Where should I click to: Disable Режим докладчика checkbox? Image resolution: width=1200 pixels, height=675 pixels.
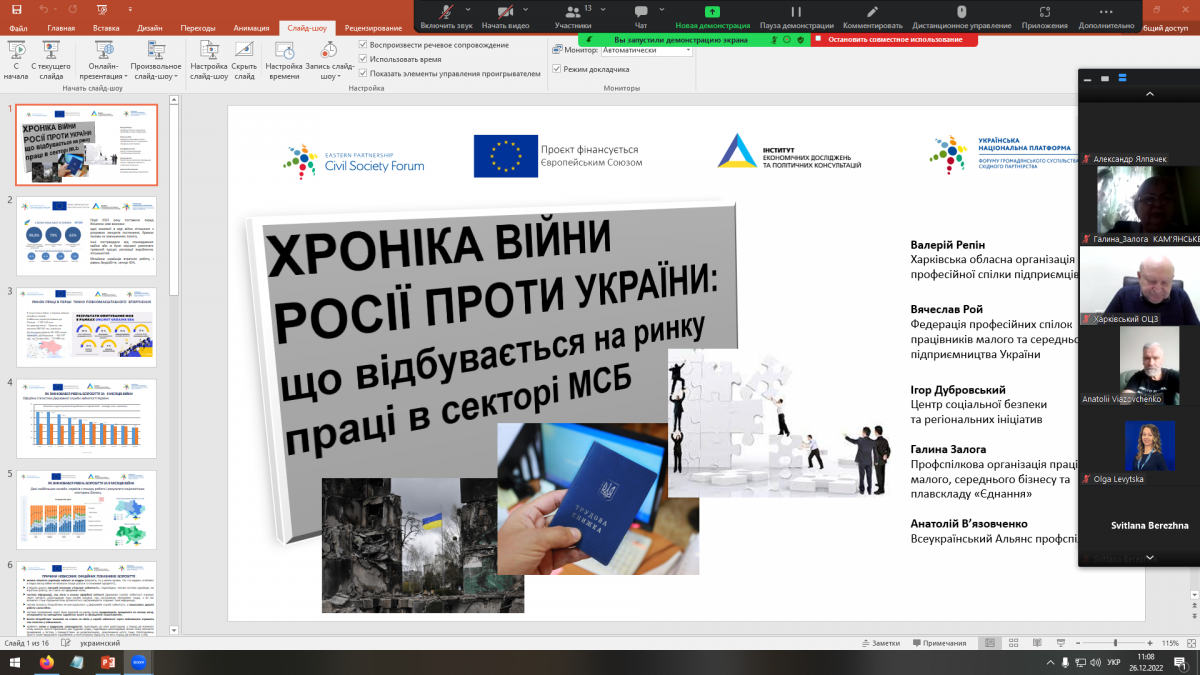pos(557,70)
